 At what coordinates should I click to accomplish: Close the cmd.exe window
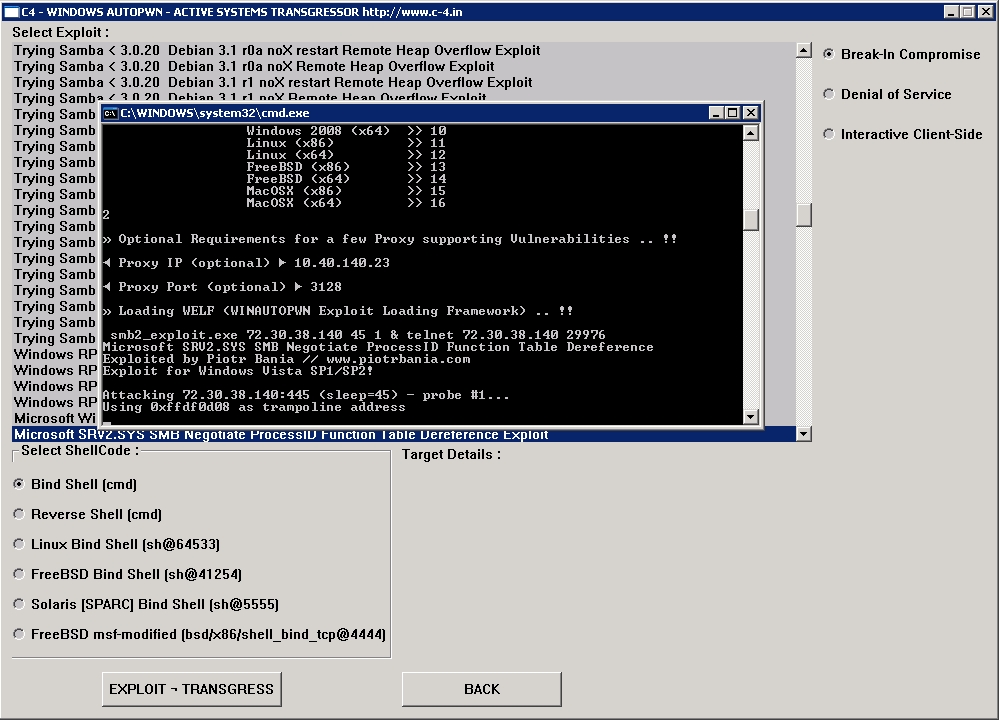click(751, 113)
